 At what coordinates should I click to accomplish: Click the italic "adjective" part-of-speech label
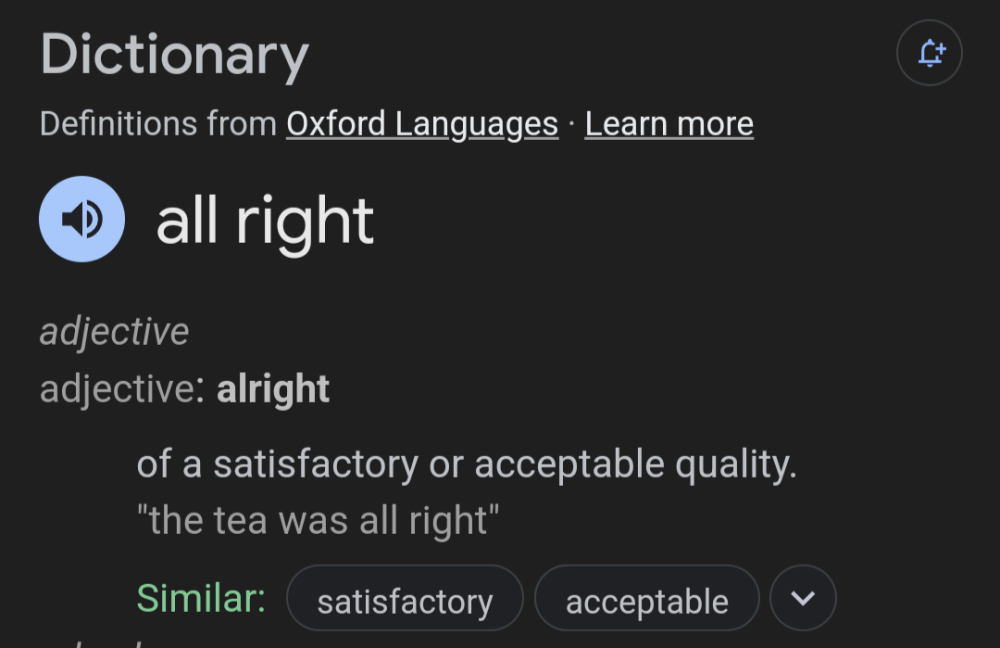(114, 331)
